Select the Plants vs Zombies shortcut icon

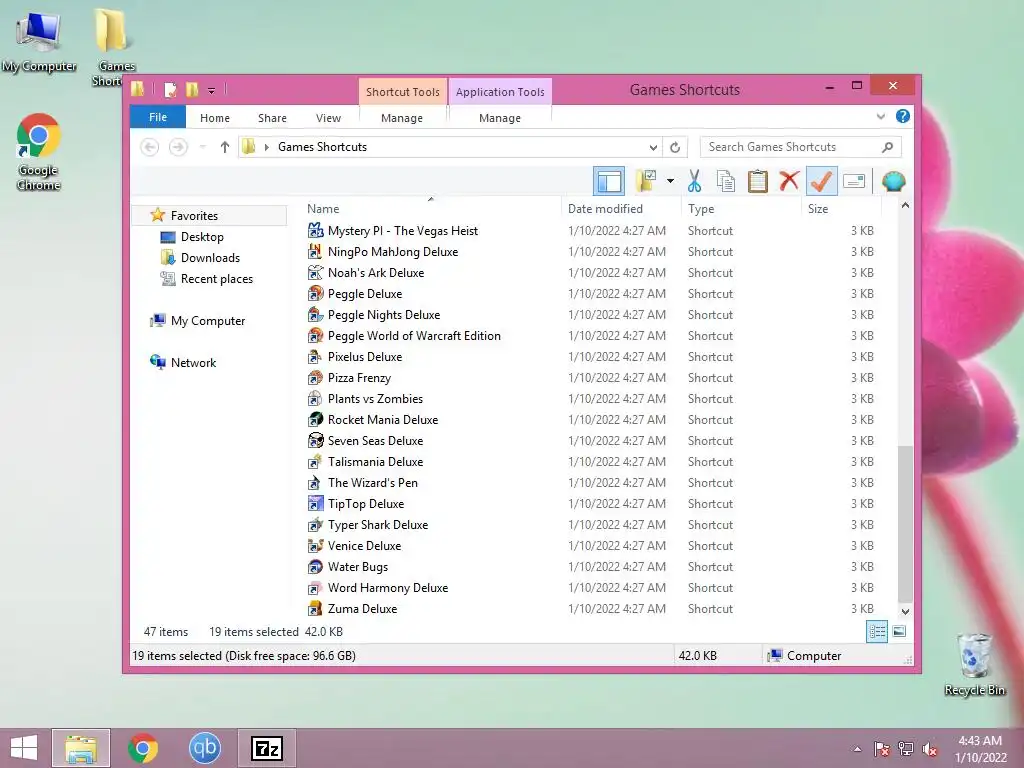click(315, 398)
